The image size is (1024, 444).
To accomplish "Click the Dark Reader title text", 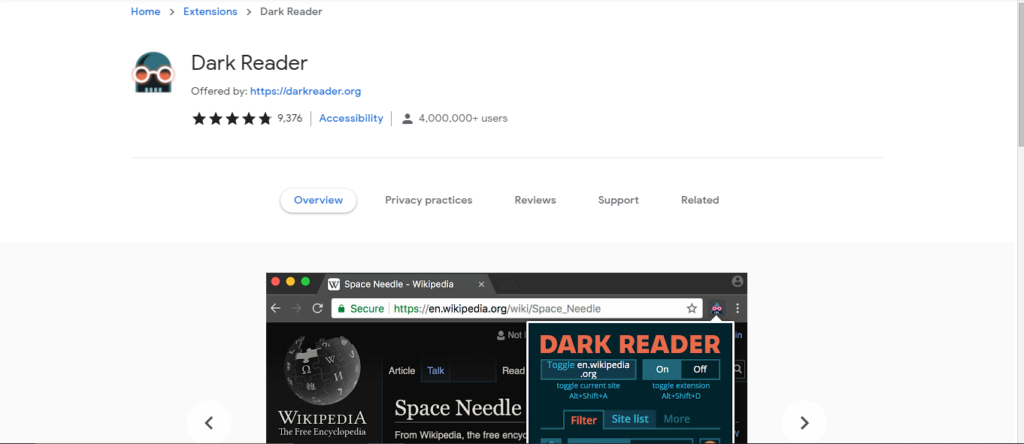I will pyautogui.click(x=249, y=63).
